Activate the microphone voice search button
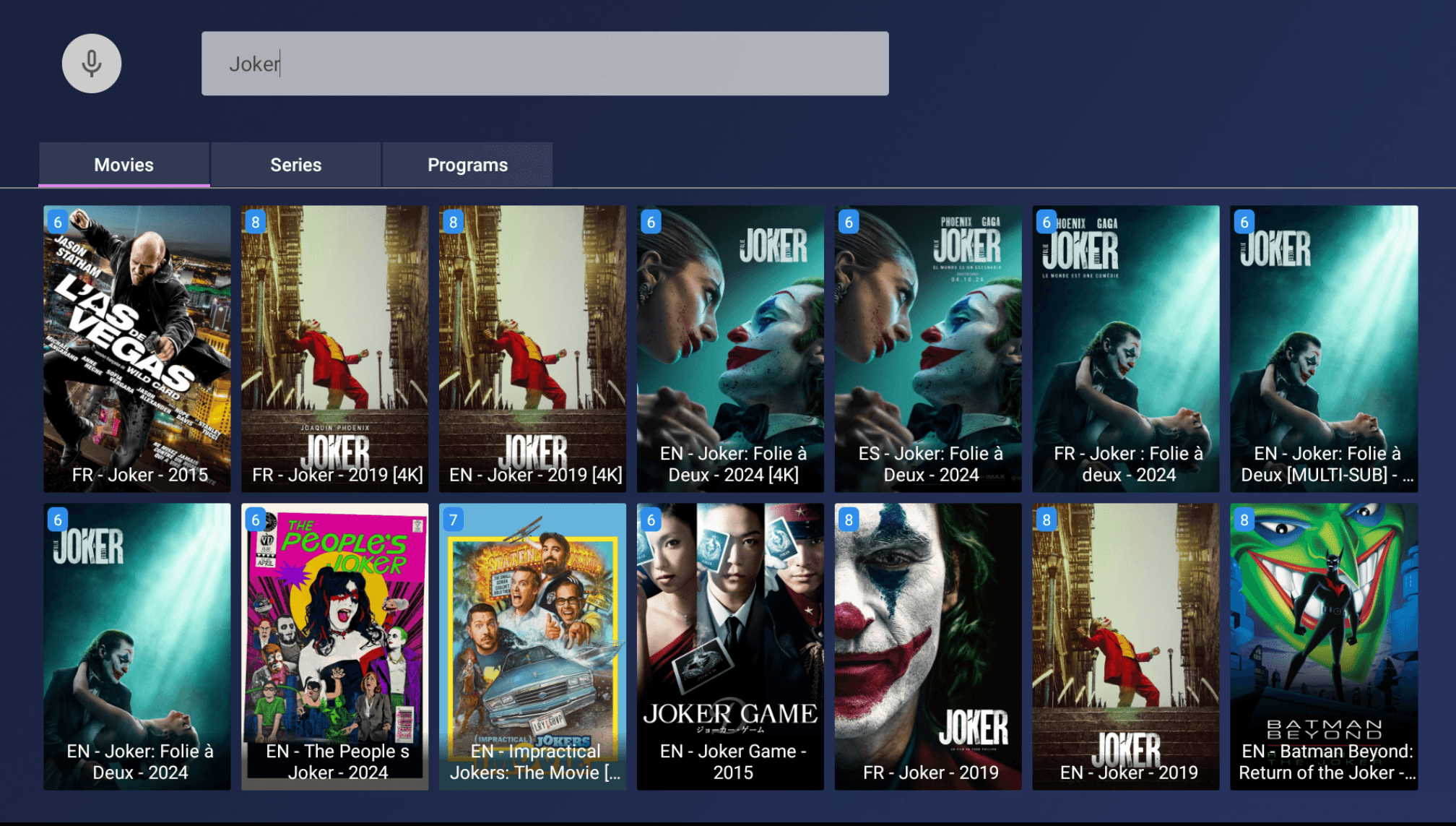 pos(91,64)
